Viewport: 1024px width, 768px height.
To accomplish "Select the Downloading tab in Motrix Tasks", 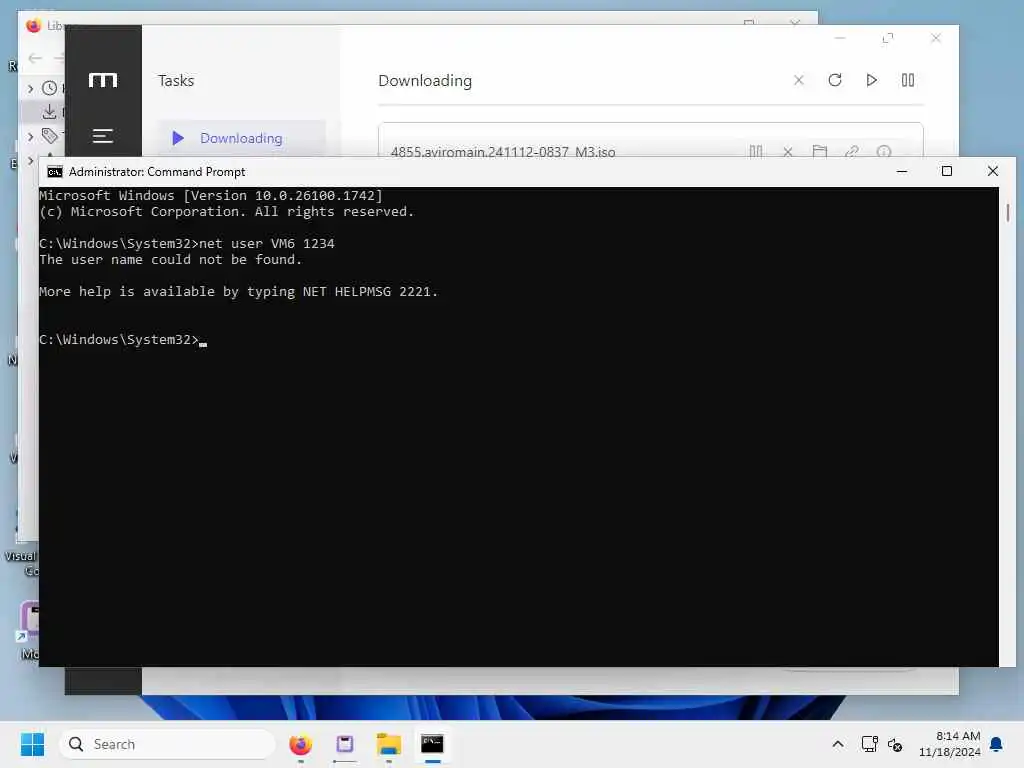I will [241, 138].
